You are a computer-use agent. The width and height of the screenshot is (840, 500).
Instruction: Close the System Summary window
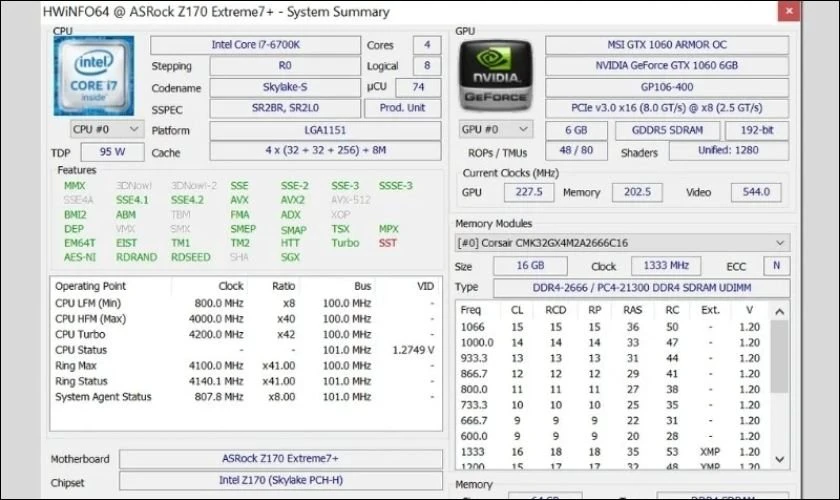pos(789,11)
